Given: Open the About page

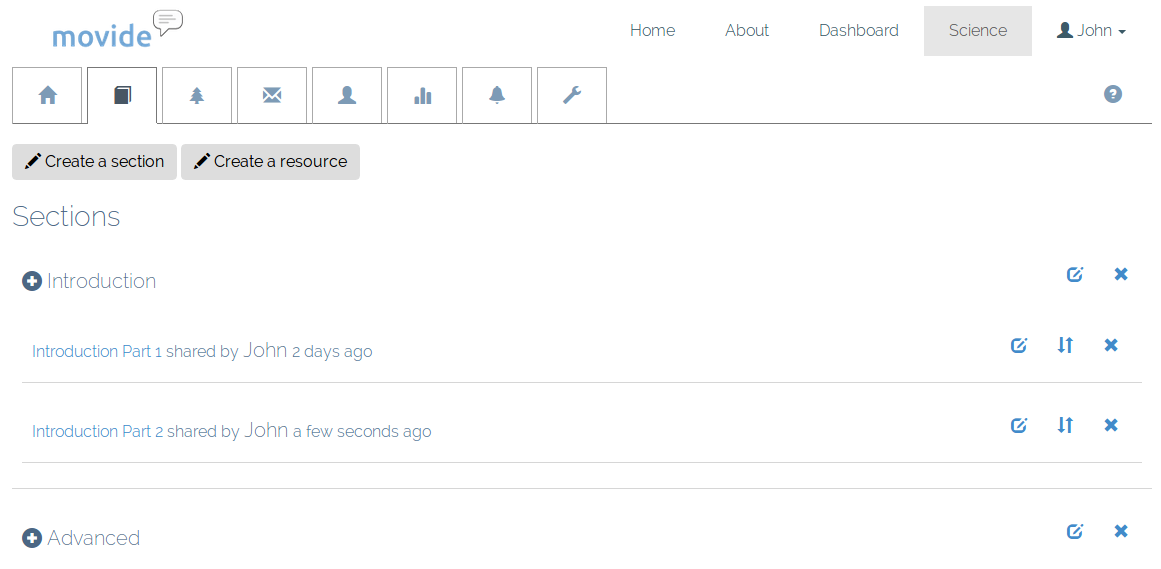Looking at the screenshot, I should (x=747, y=30).
